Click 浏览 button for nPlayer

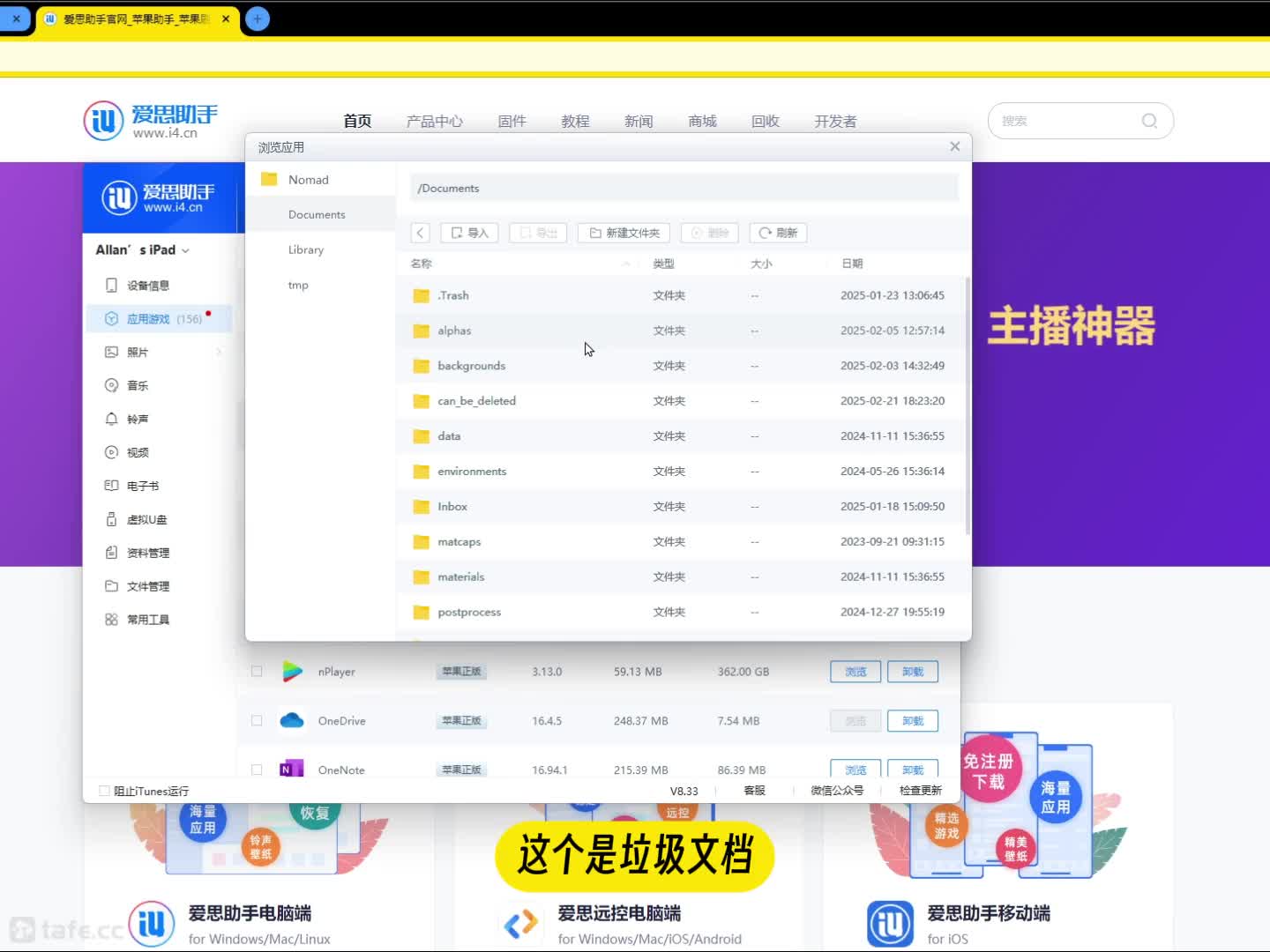pos(855,672)
